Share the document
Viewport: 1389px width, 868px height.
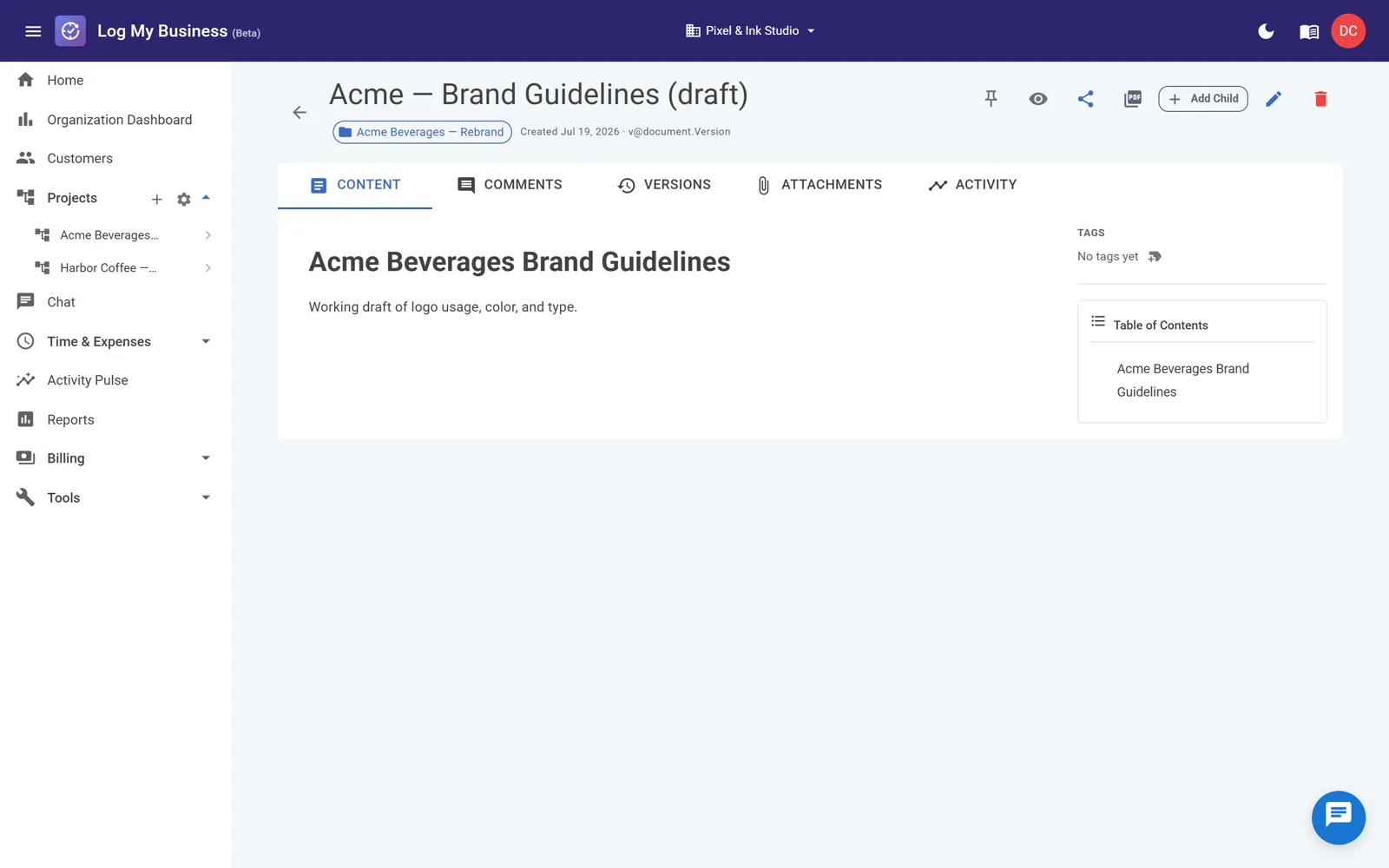point(1085,99)
